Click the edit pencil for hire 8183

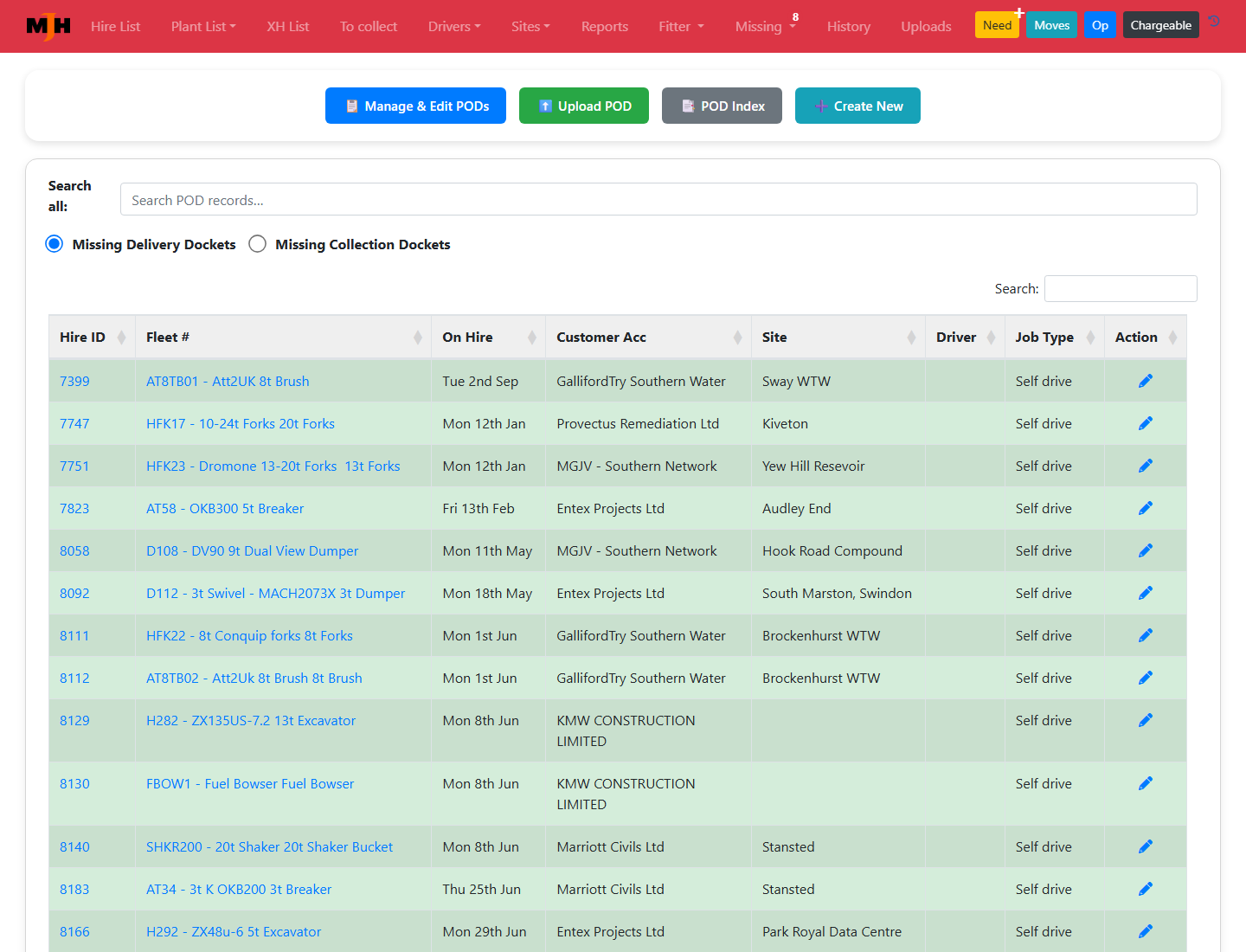(x=1146, y=889)
